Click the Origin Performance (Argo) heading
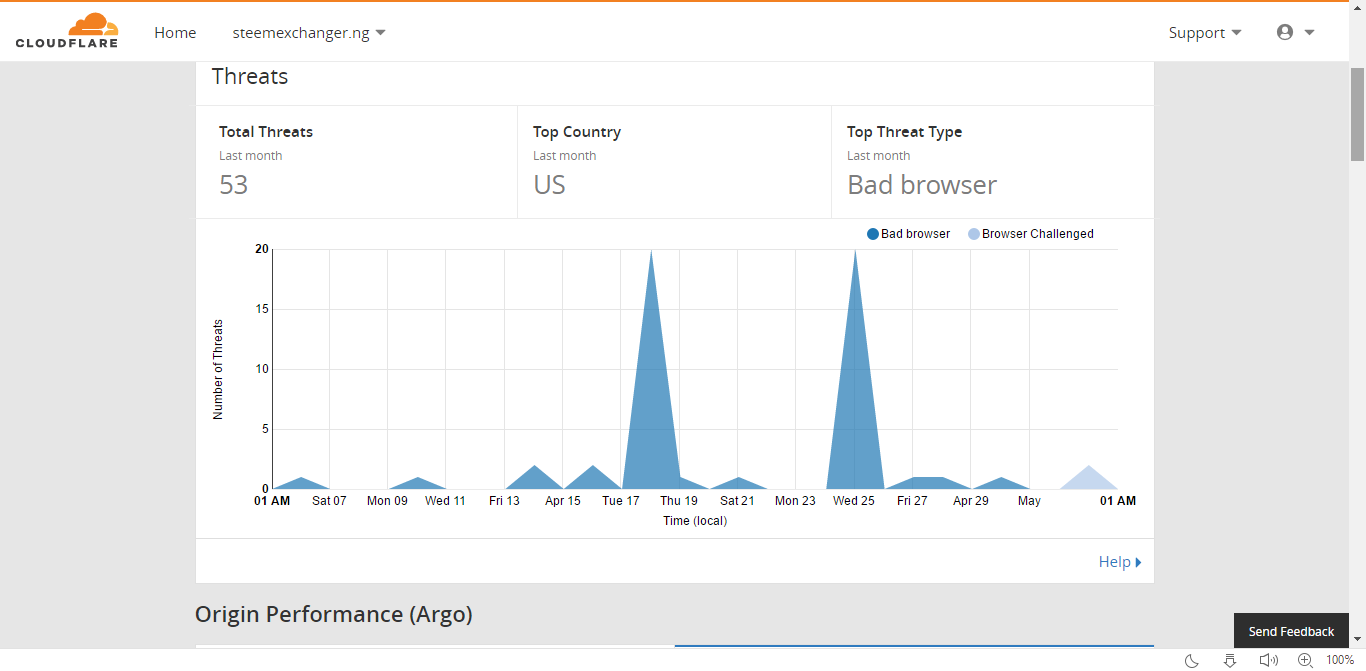Screen dimensions: 1366x671 (x=334, y=614)
